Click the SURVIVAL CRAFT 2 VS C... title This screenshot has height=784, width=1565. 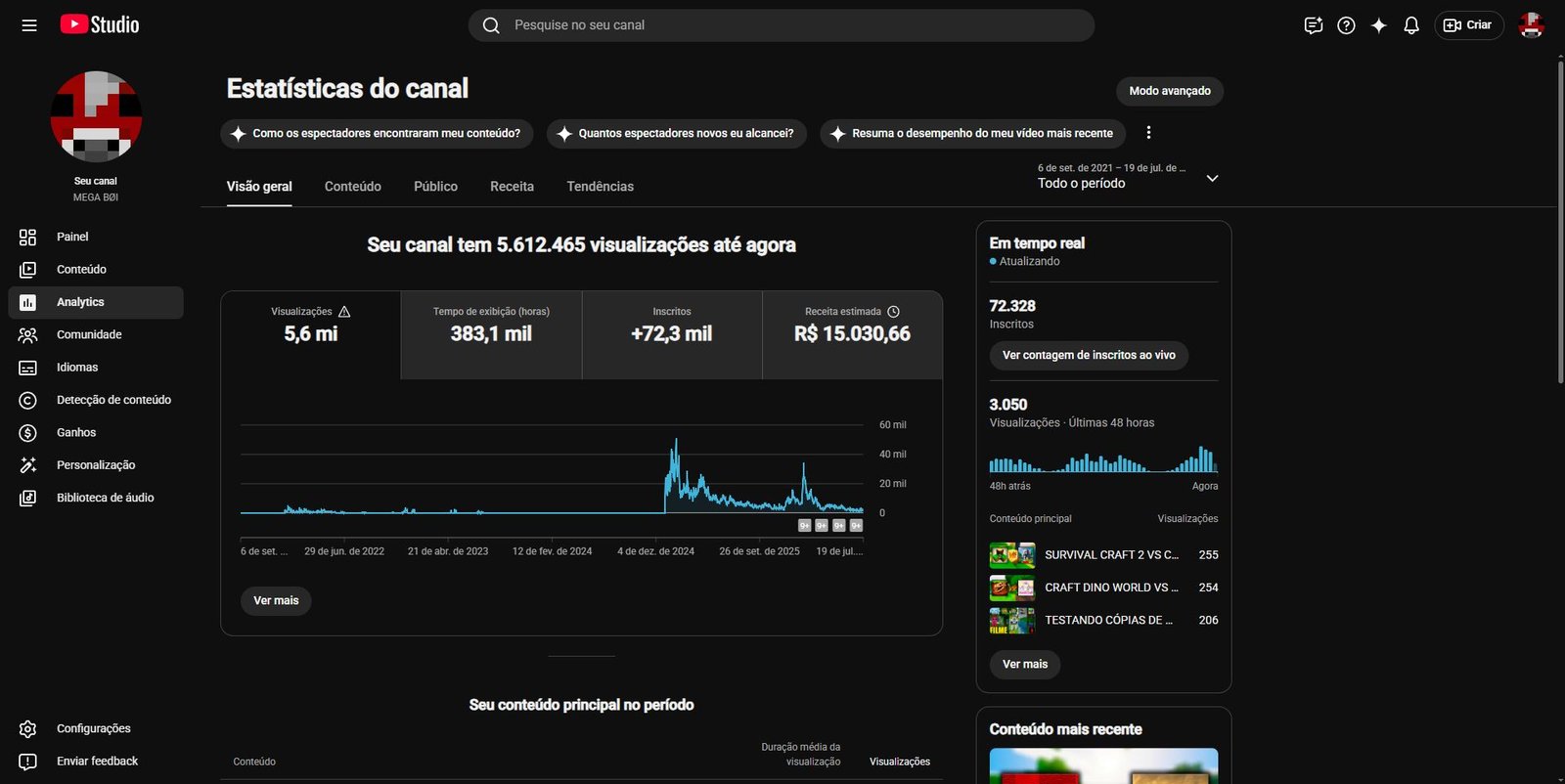pyautogui.click(x=1111, y=555)
